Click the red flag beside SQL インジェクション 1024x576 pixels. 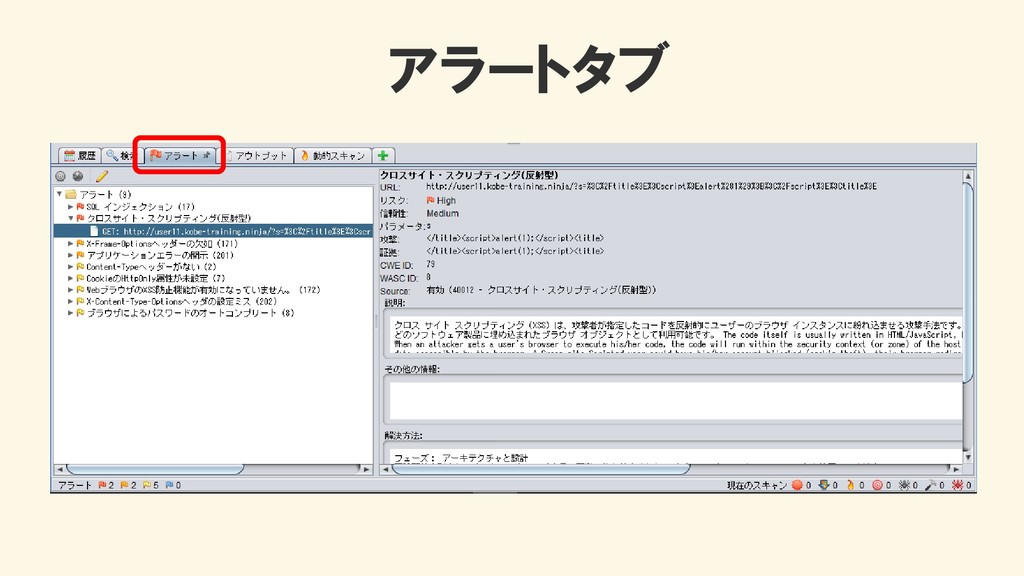(x=80, y=206)
